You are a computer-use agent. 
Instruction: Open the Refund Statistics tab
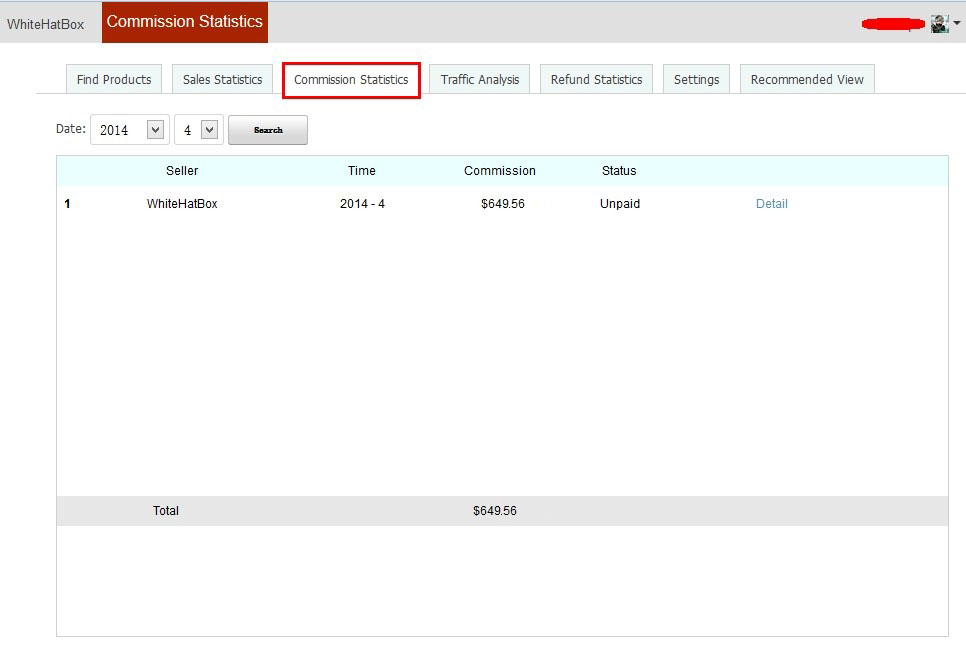coord(596,80)
